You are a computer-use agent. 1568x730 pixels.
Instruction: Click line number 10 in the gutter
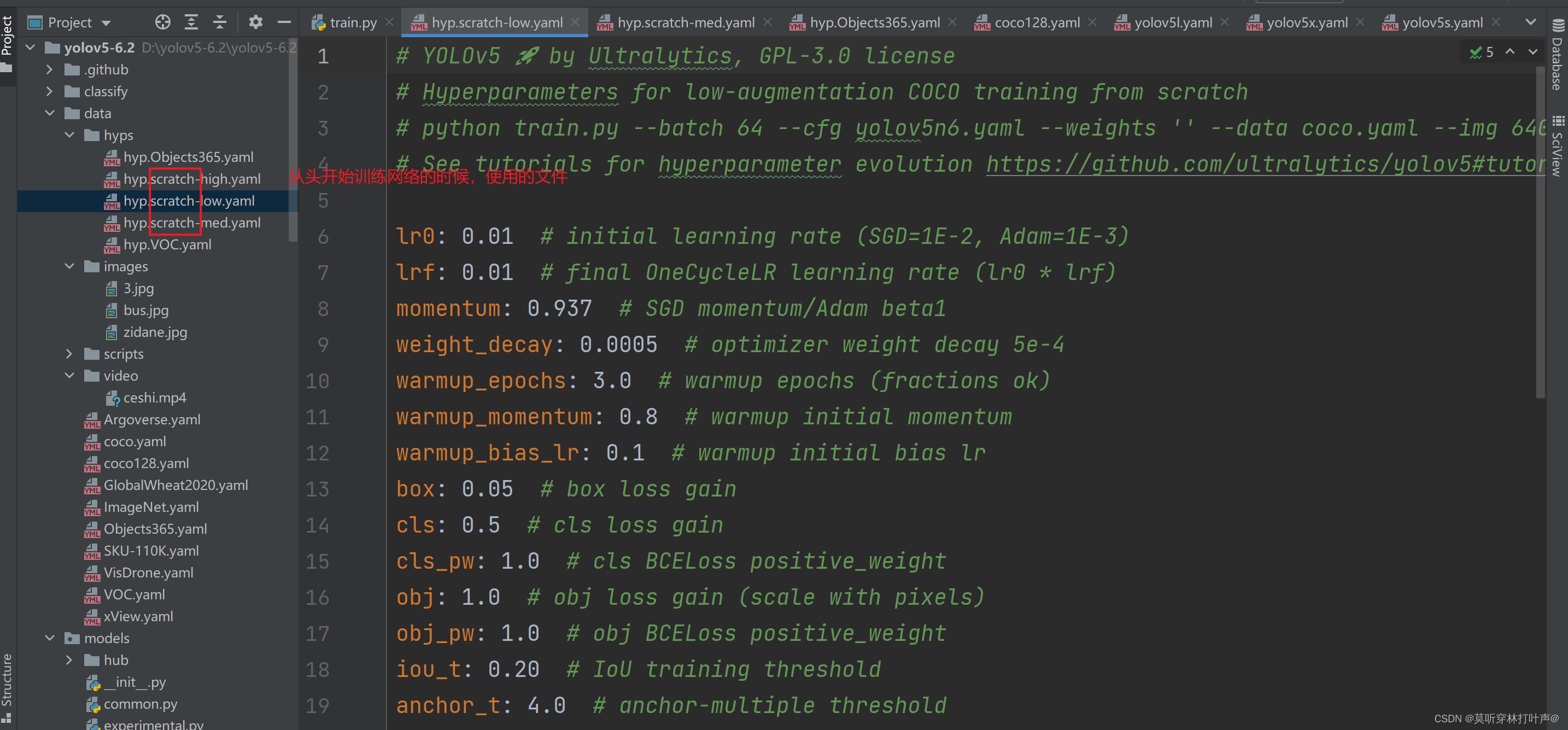tap(317, 381)
